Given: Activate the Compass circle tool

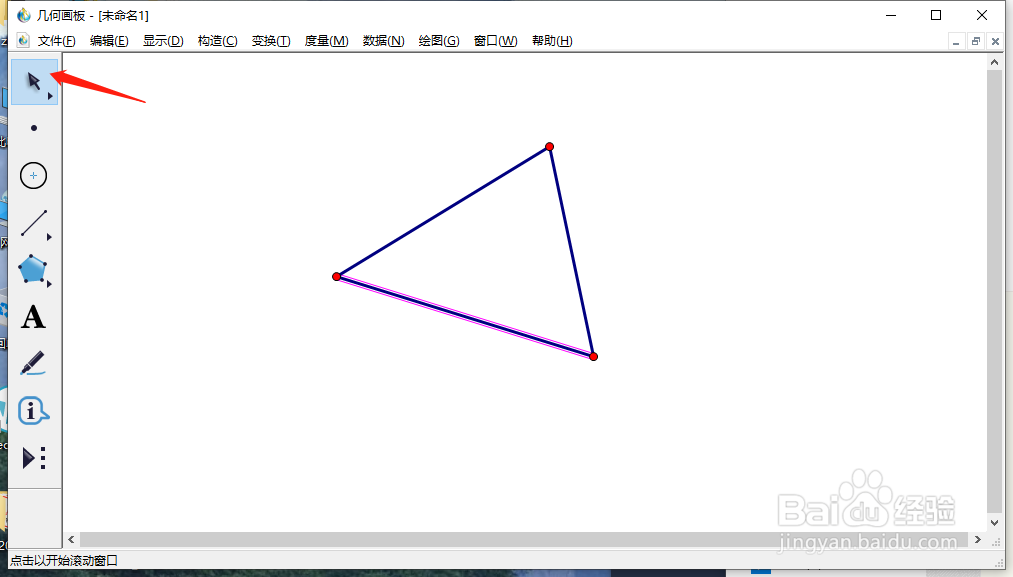Looking at the screenshot, I should (x=34, y=176).
